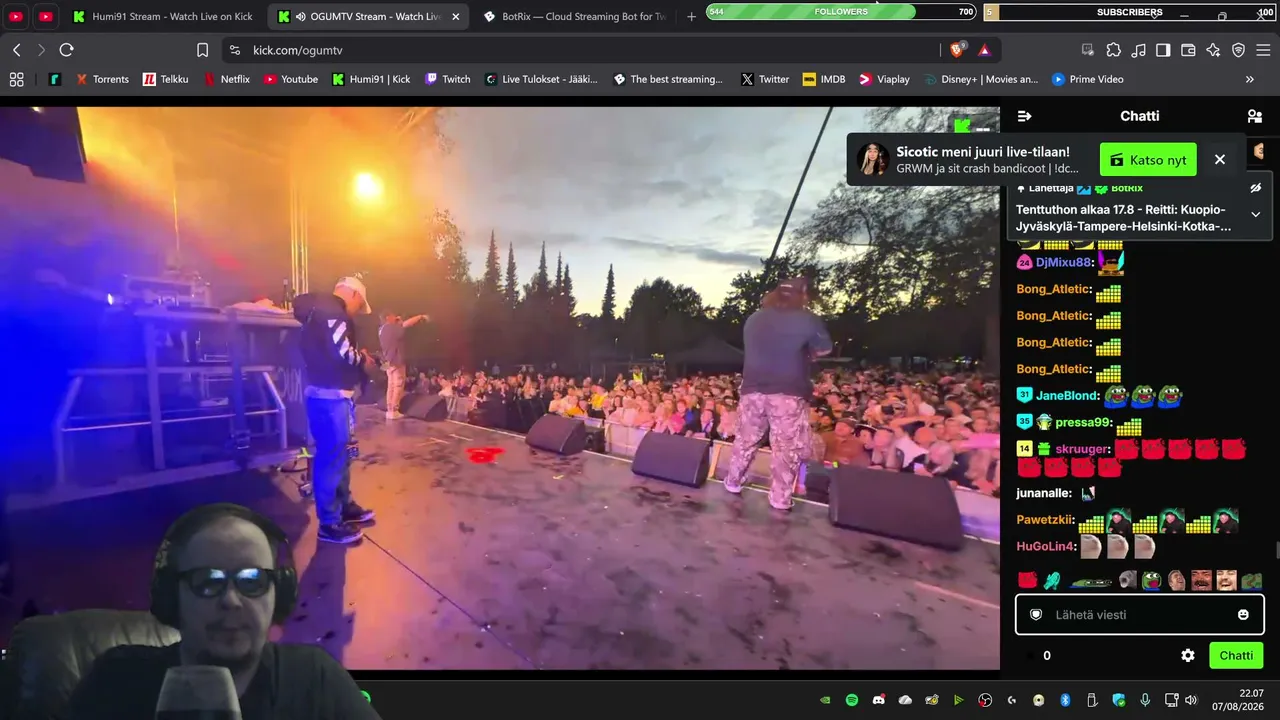The width and height of the screenshot is (1280, 720).
Task: Open the microphone tray icon
Action: [1145, 700]
